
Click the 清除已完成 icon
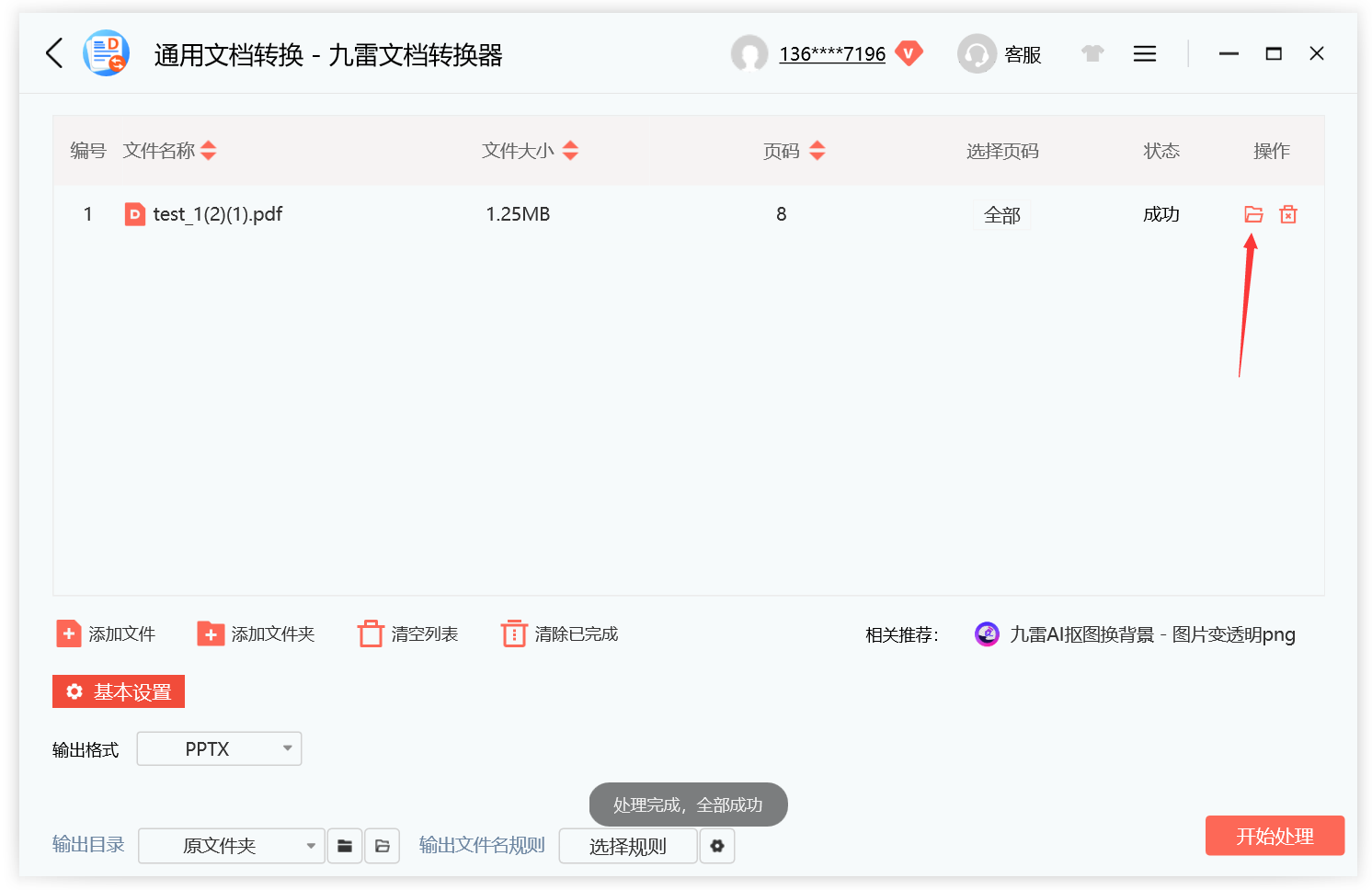point(514,633)
